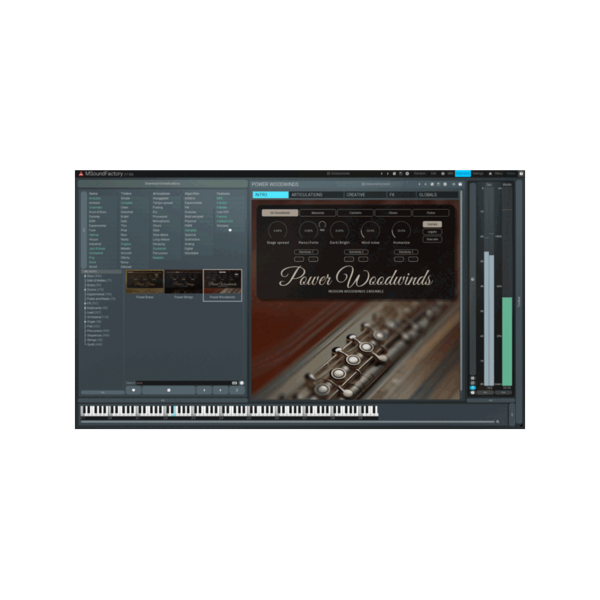Select the Staccato articulation button
The width and height of the screenshot is (600, 600).
[x=432, y=239]
